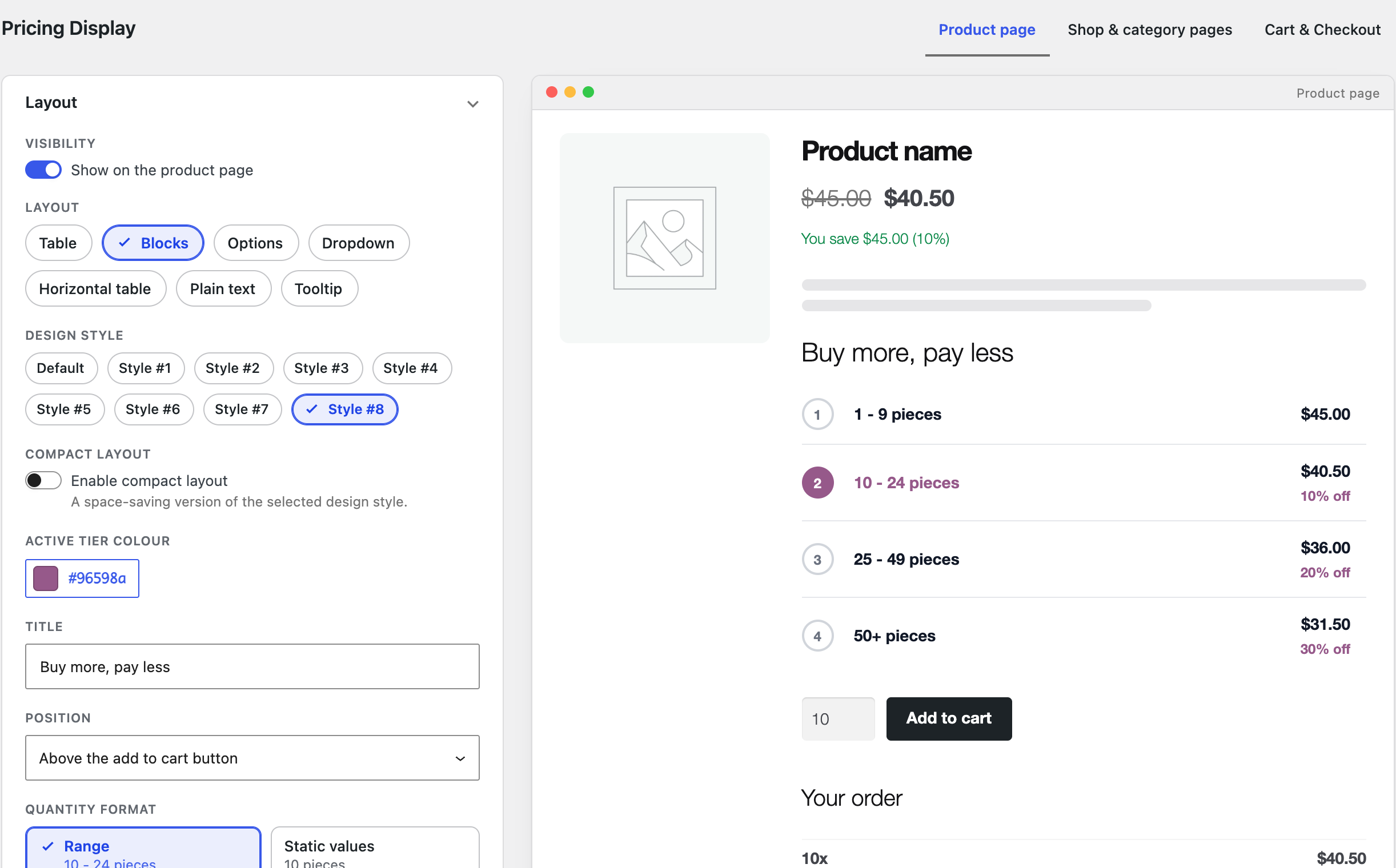Click the 1 - 9 pieces tier row
The image size is (1396, 868).
click(1084, 414)
